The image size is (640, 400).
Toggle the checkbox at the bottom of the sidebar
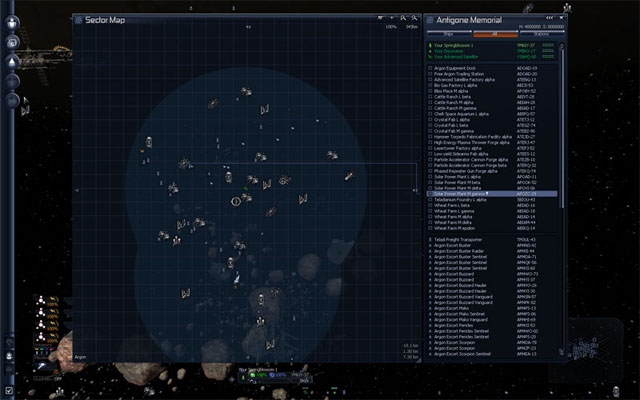pos(9,391)
